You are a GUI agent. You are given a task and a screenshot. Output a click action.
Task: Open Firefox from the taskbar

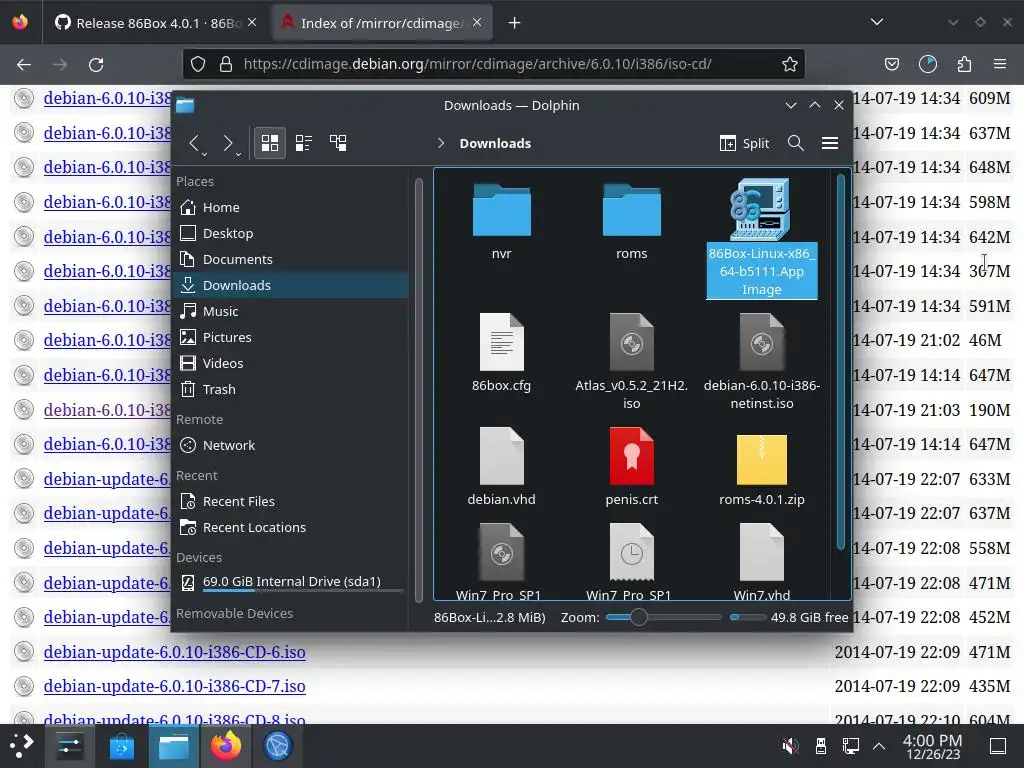pos(225,746)
